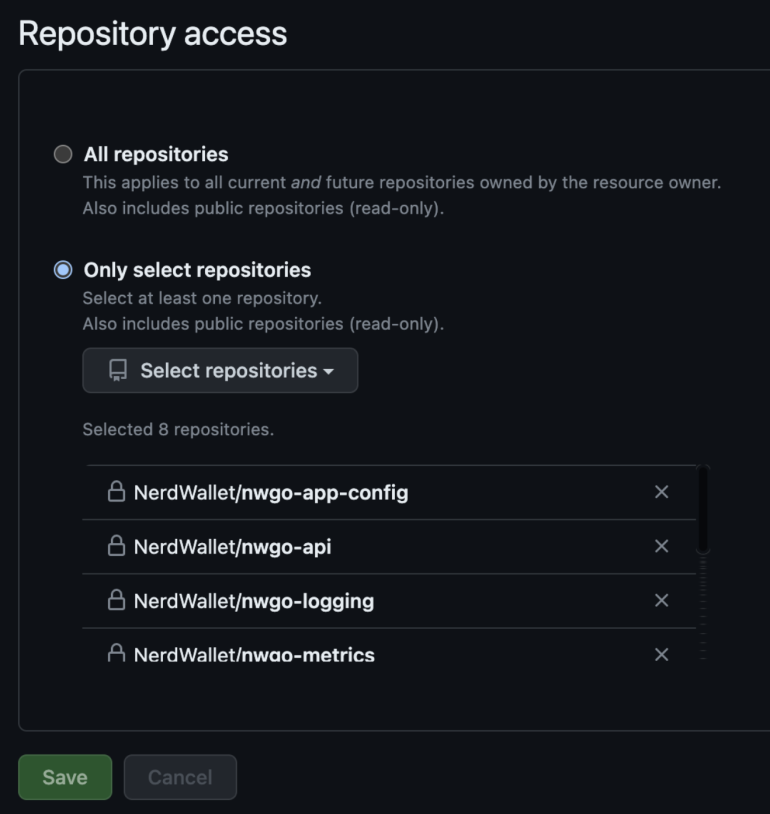Viewport: 770px width, 814px height.
Task: Remove nwgo-metrics via its X icon
Action: [661, 654]
